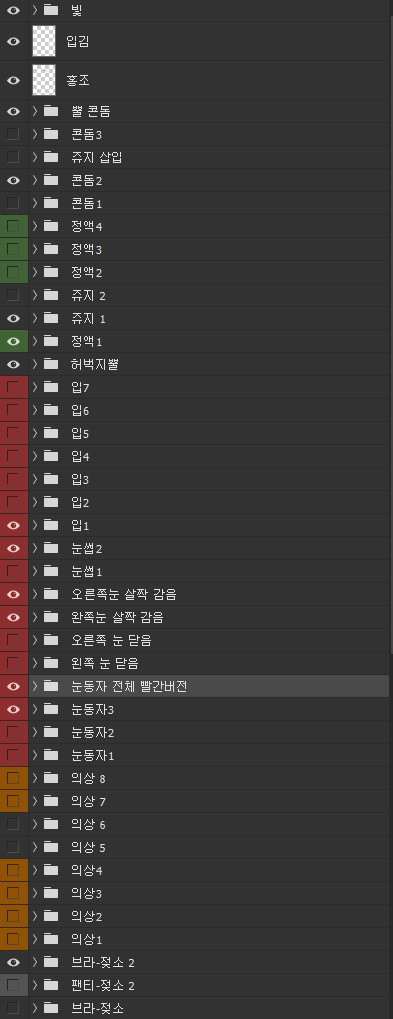Image resolution: width=393 pixels, height=1019 pixels.
Task: Click the folder icon of 허벅지뿔 group
Action: click(x=51, y=365)
